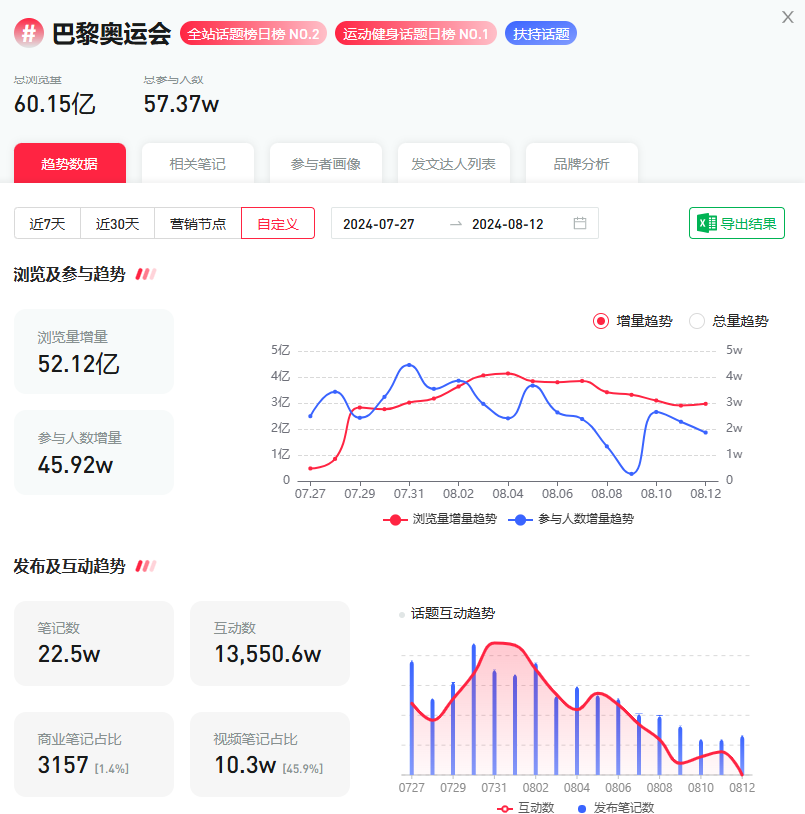Open the 参与者画像 tab
Viewport: 805px width, 814px height.
326,164
